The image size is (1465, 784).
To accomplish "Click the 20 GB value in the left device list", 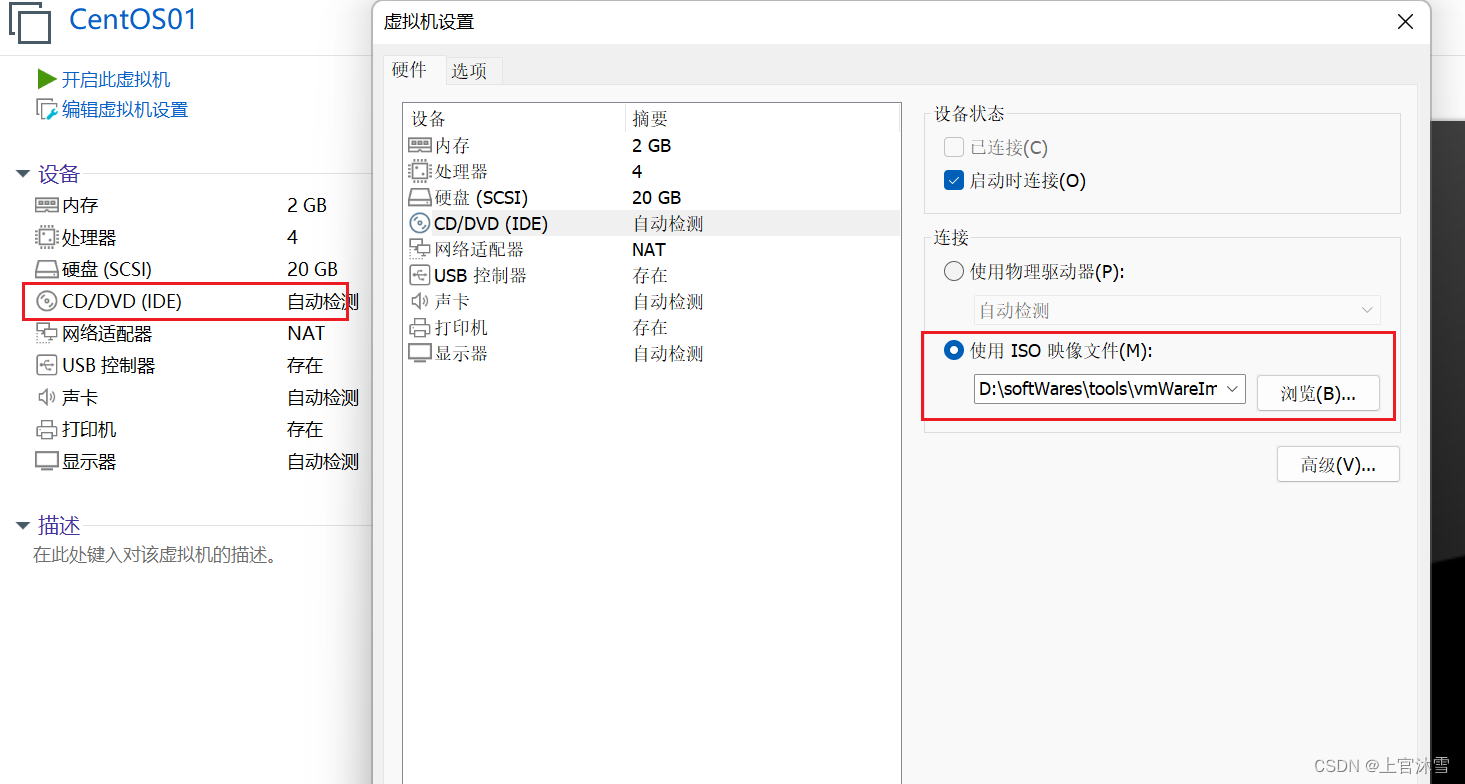I will click(x=313, y=269).
